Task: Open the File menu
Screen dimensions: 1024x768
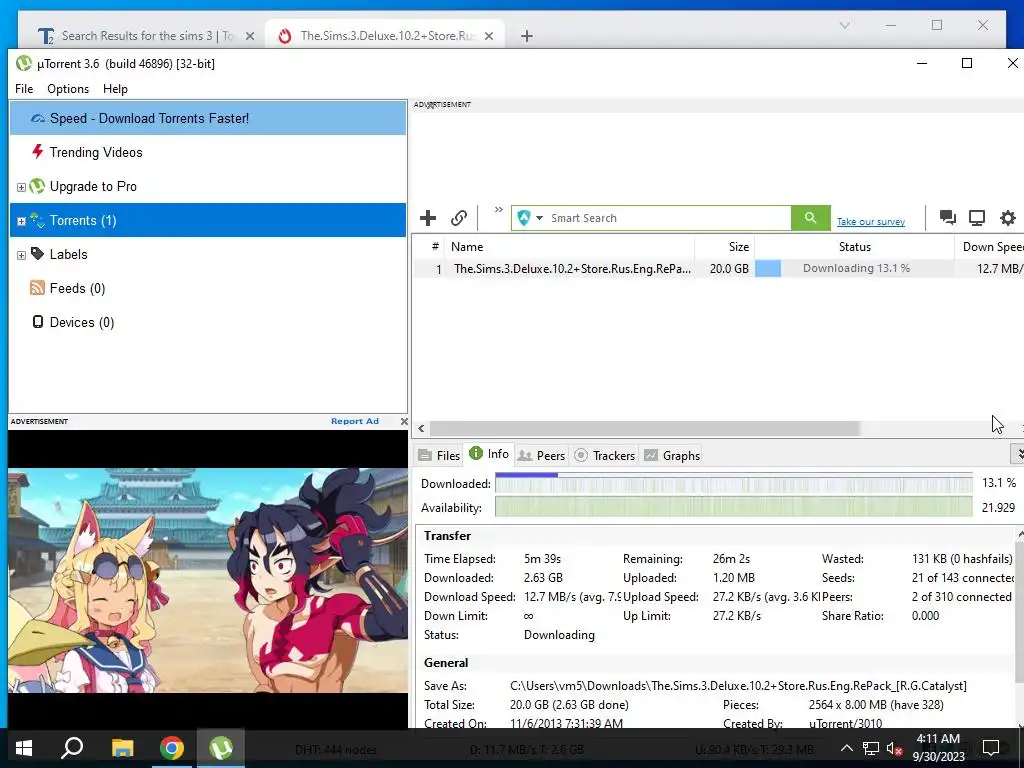Action: [x=24, y=89]
